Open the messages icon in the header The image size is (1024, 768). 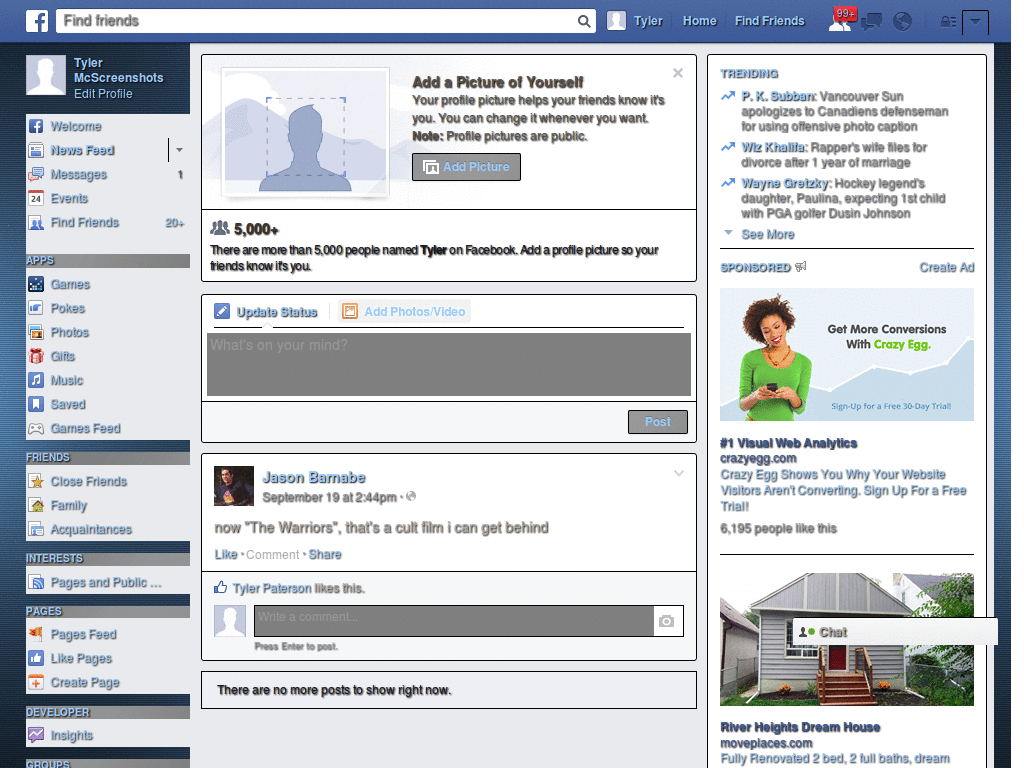871,22
